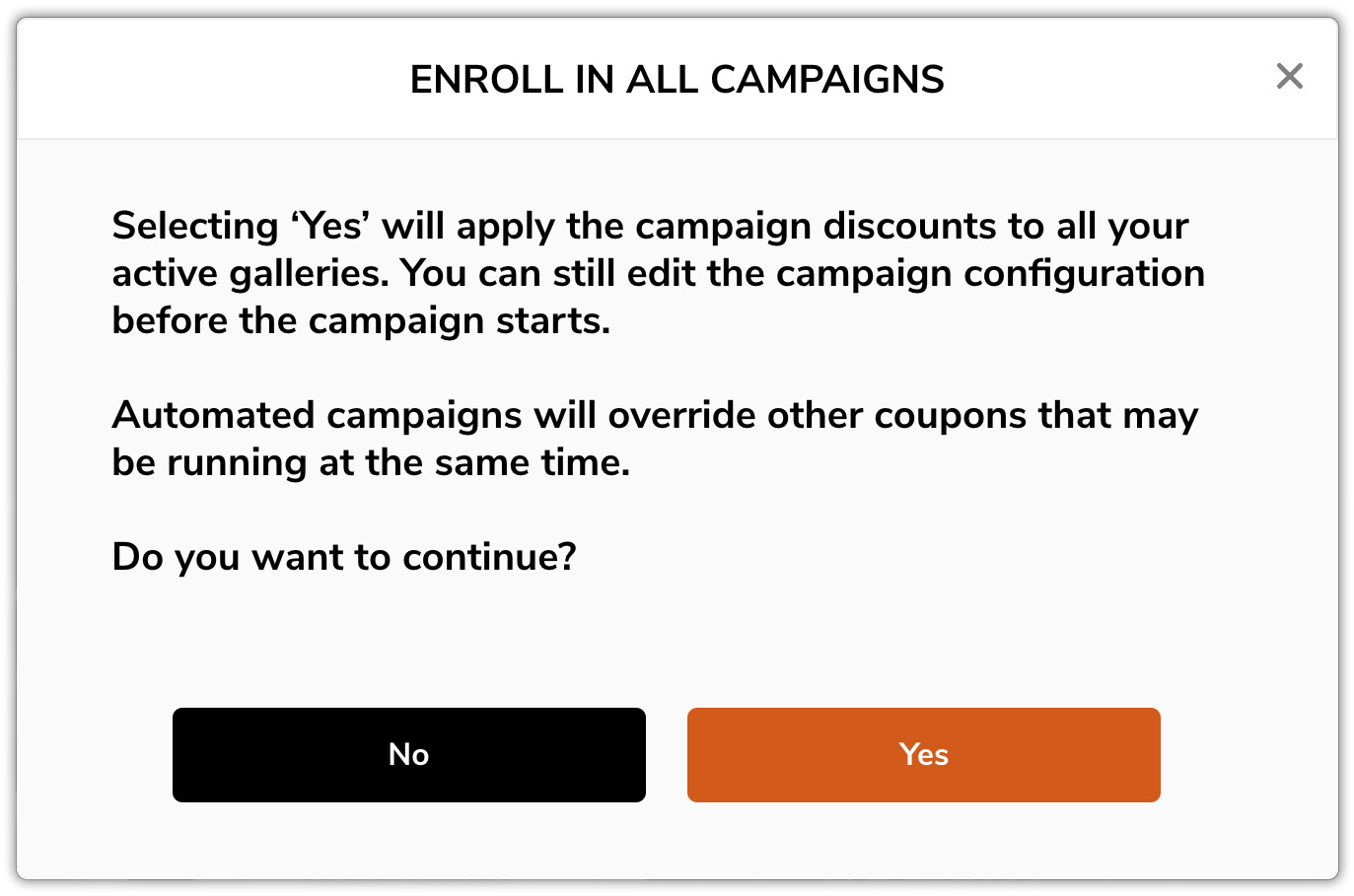Select the 'ENROLL IN ALL CAMPAIGNS' title text
1354x896 pixels.
pos(677,80)
